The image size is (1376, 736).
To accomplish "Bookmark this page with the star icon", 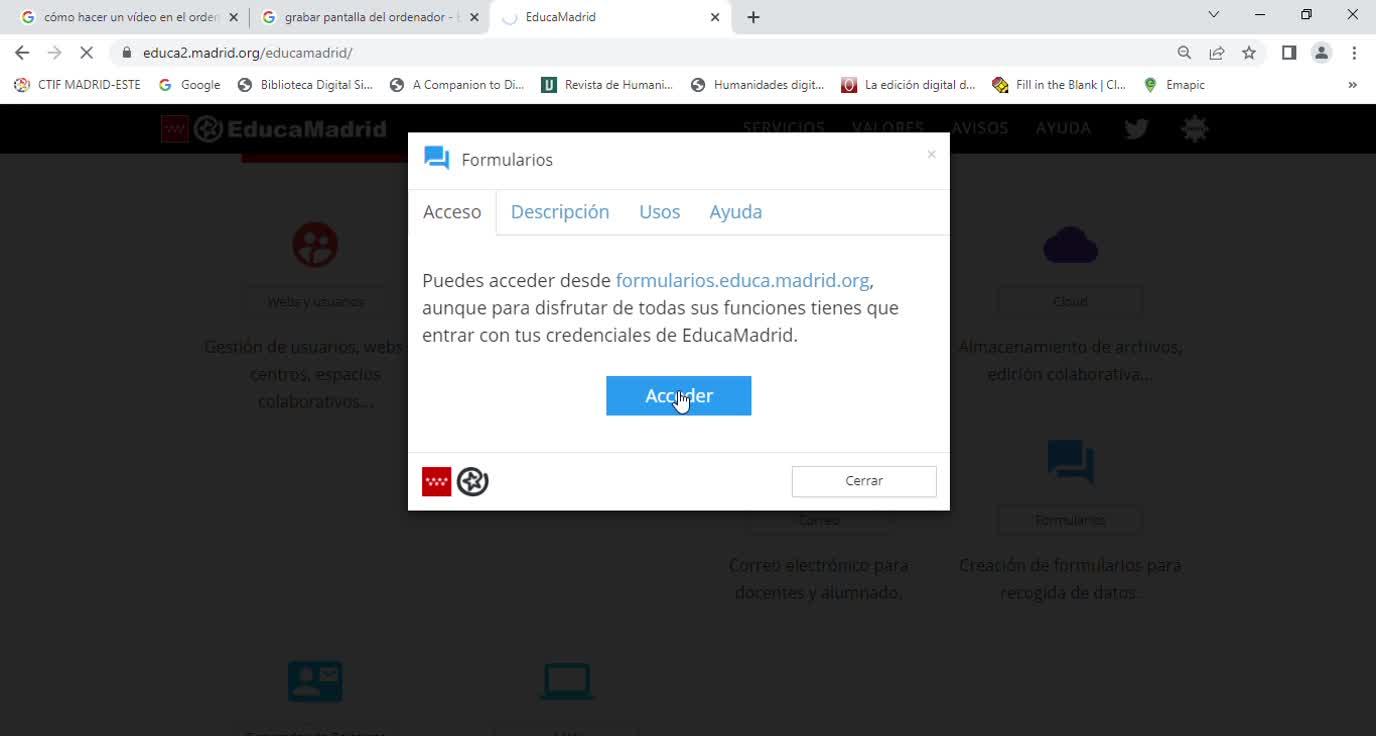I will coord(1249,53).
